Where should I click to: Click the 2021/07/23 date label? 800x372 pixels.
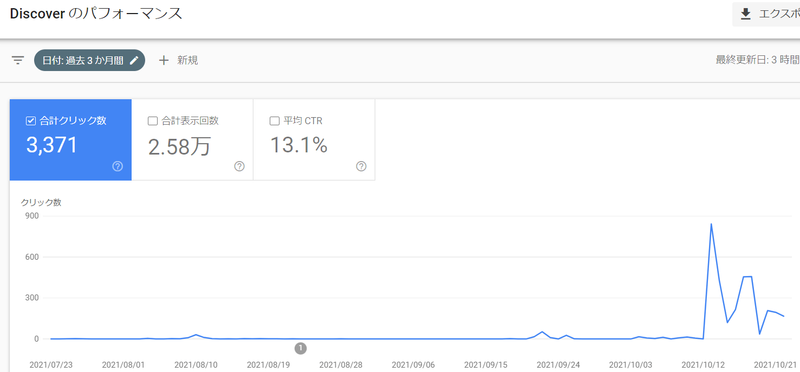(x=51, y=365)
